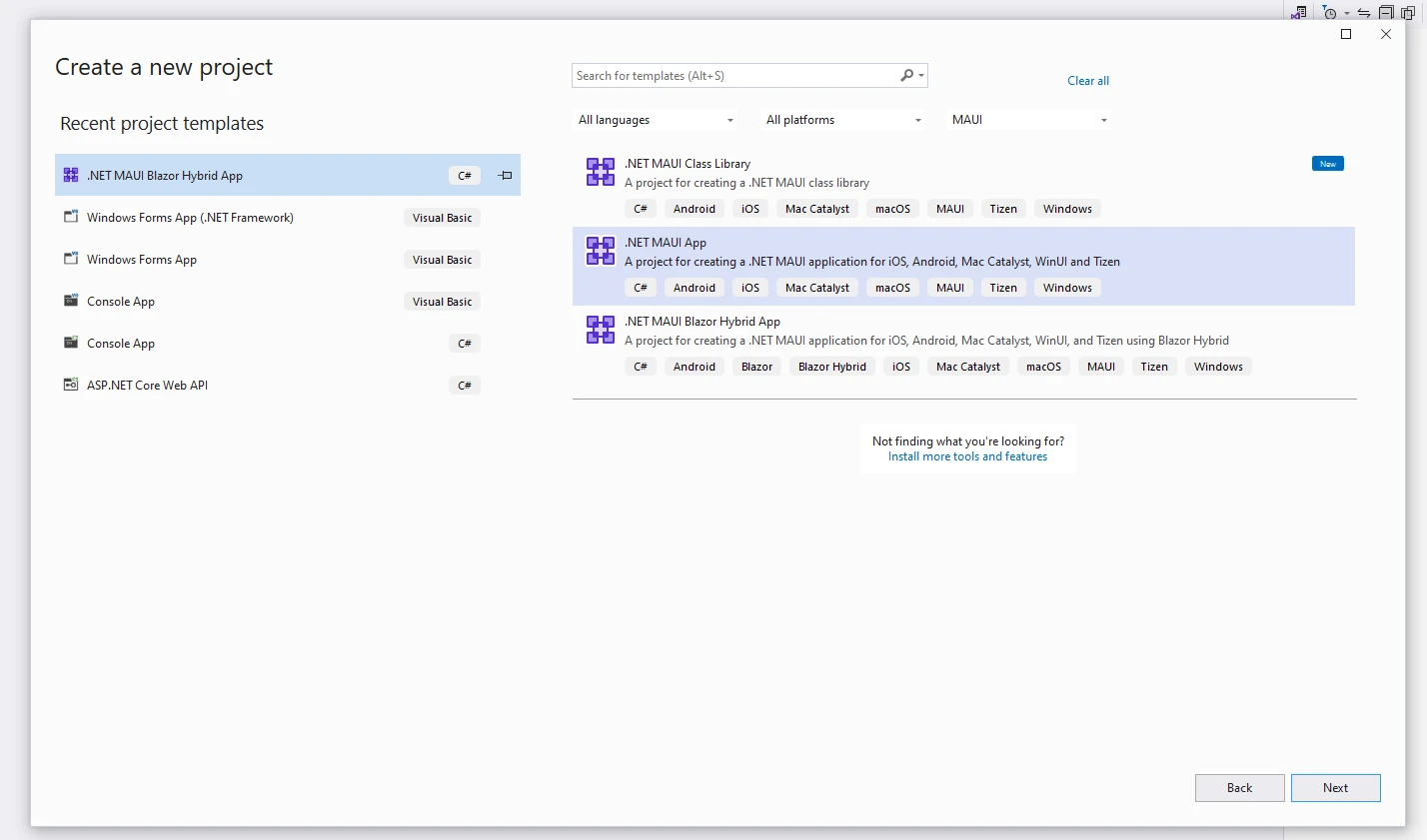Click the .NET MAUI Class Library description text

point(746,183)
